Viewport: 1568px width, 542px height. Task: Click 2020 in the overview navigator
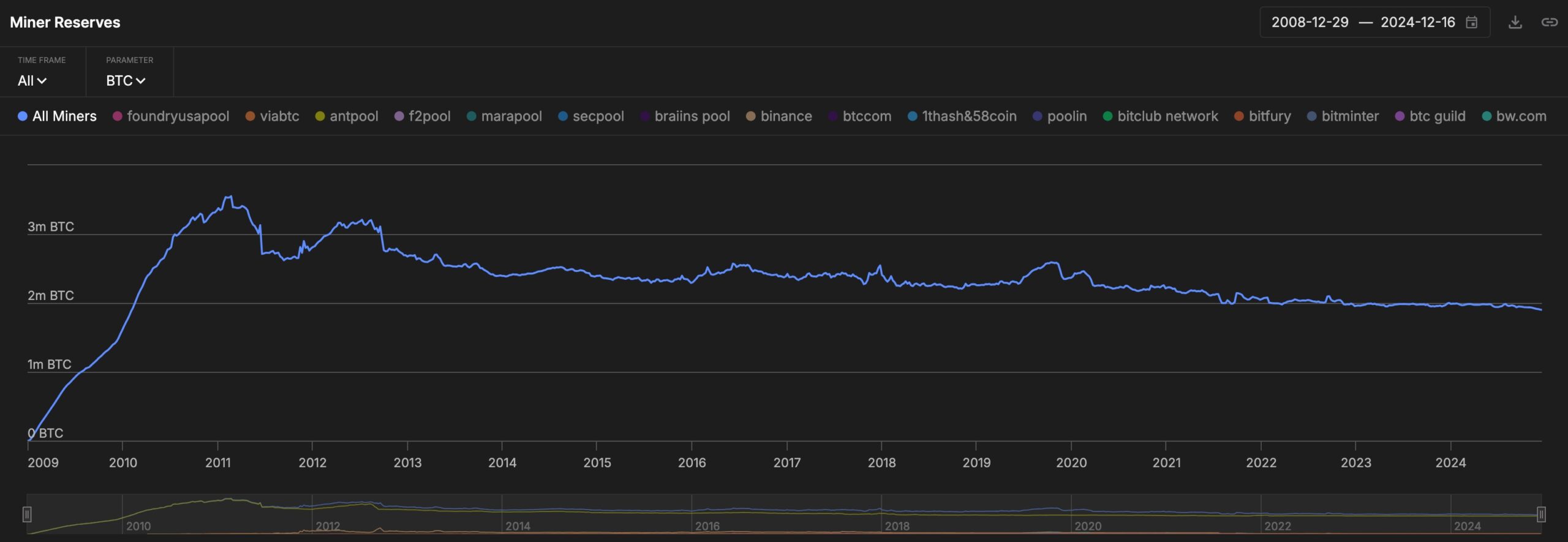pos(1088,526)
